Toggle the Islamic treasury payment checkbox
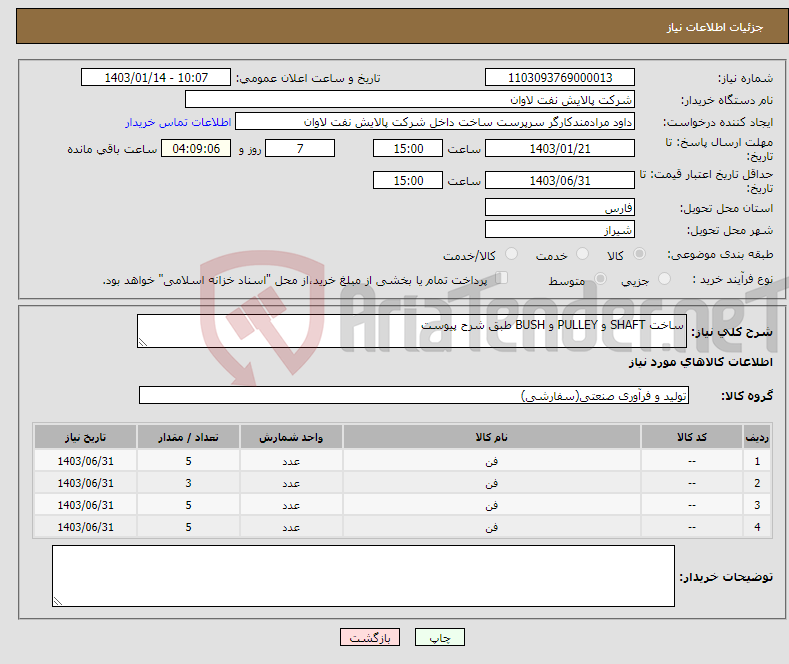The image size is (789, 664). (x=502, y=278)
